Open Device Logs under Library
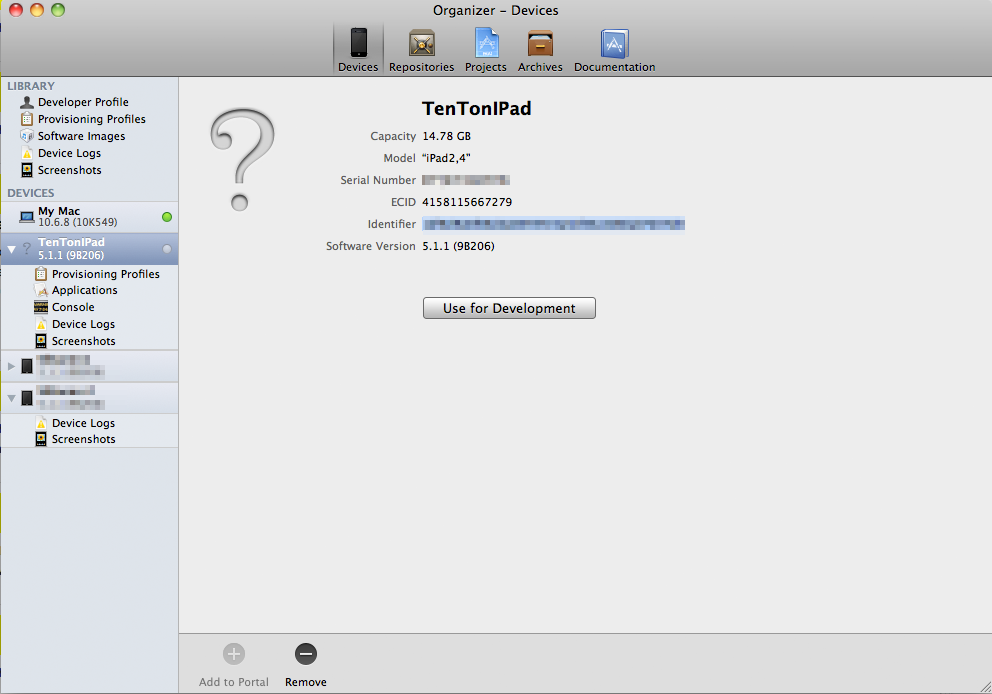The width and height of the screenshot is (992, 694). [69, 153]
